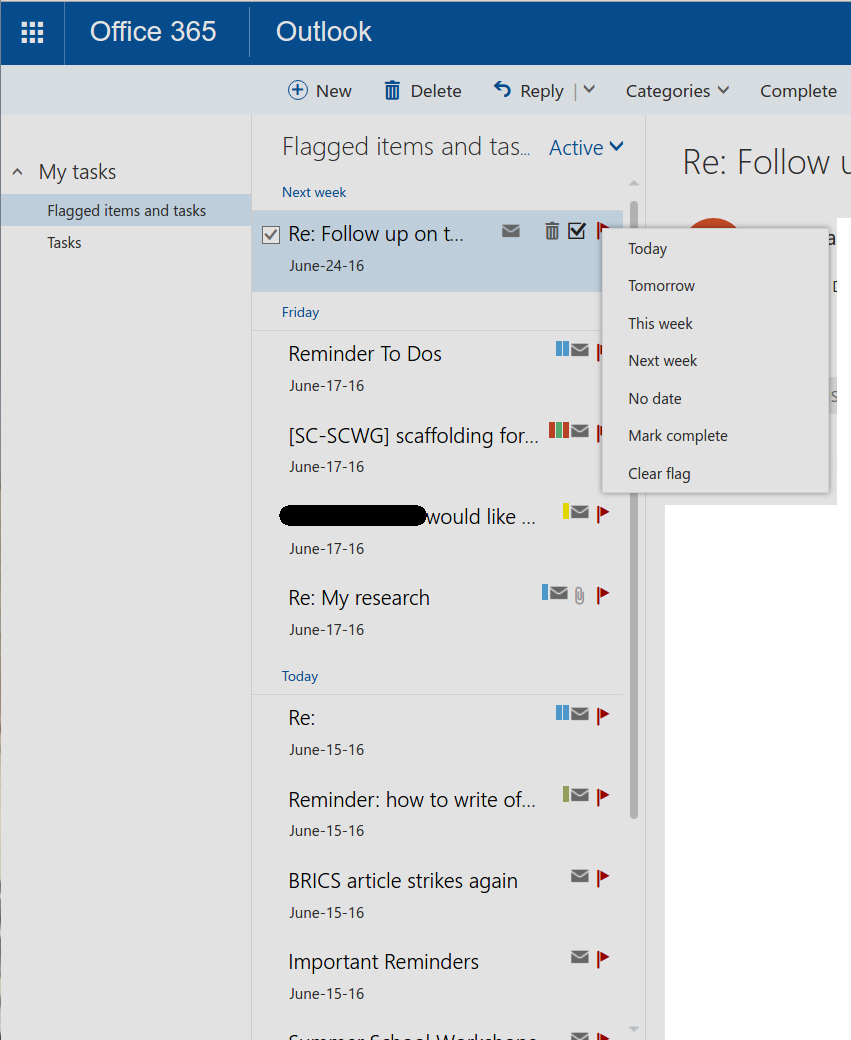
Task: Click the flag on the redacted 'would like' item
Action: coord(603,513)
